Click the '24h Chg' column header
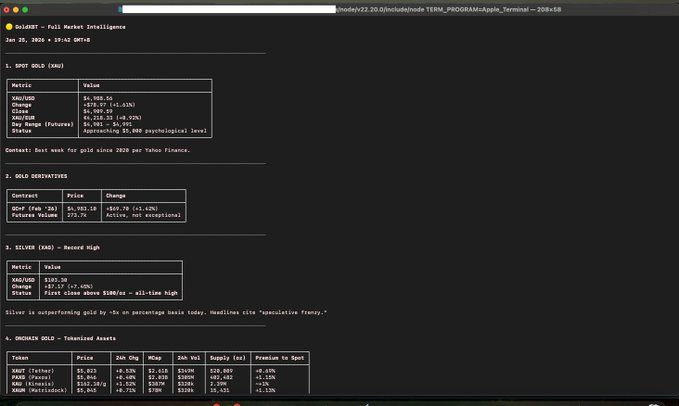Viewport: 679px width, 406px height. point(127,358)
